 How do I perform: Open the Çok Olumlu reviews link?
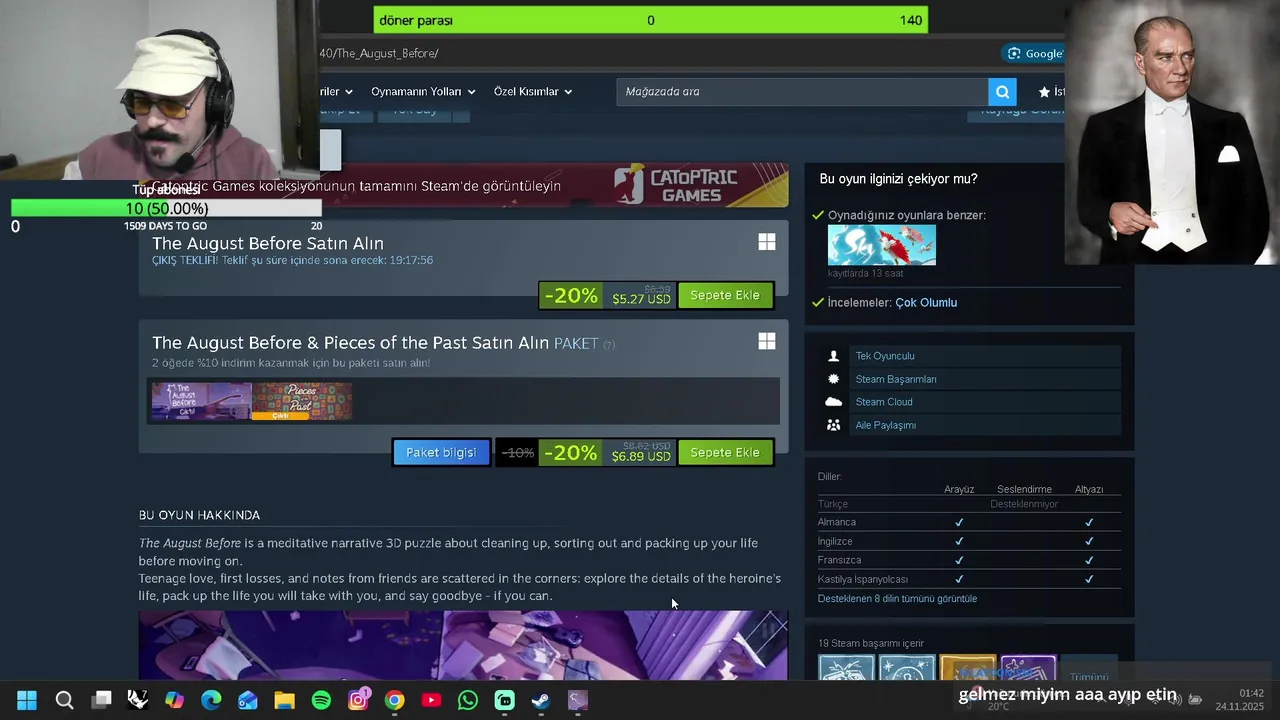point(926,303)
